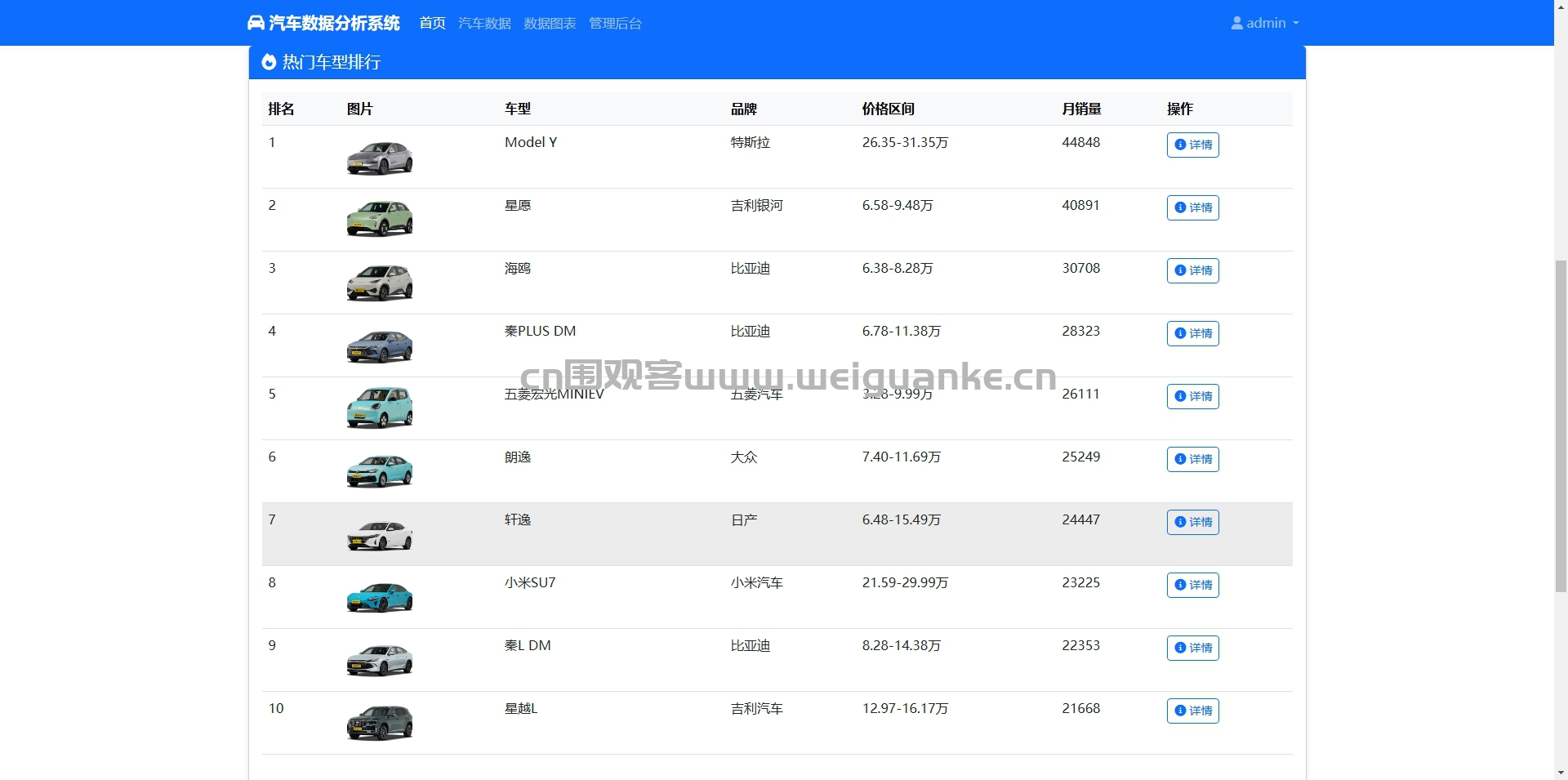The image size is (1568, 780).
Task: View 详情 for 五菱宏光MINIEV
Action: pyautogui.click(x=1192, y=396)
